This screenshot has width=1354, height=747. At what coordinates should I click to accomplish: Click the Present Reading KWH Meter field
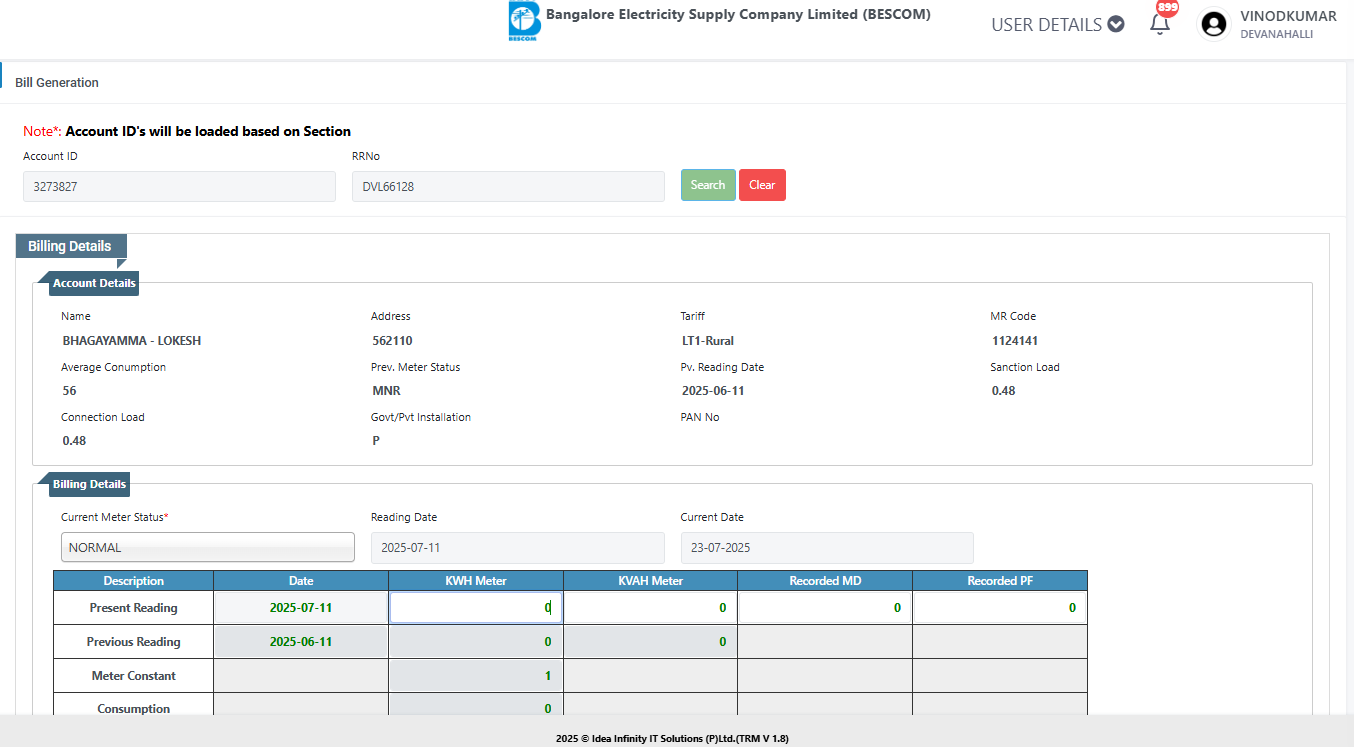click(x=476, y=607)
